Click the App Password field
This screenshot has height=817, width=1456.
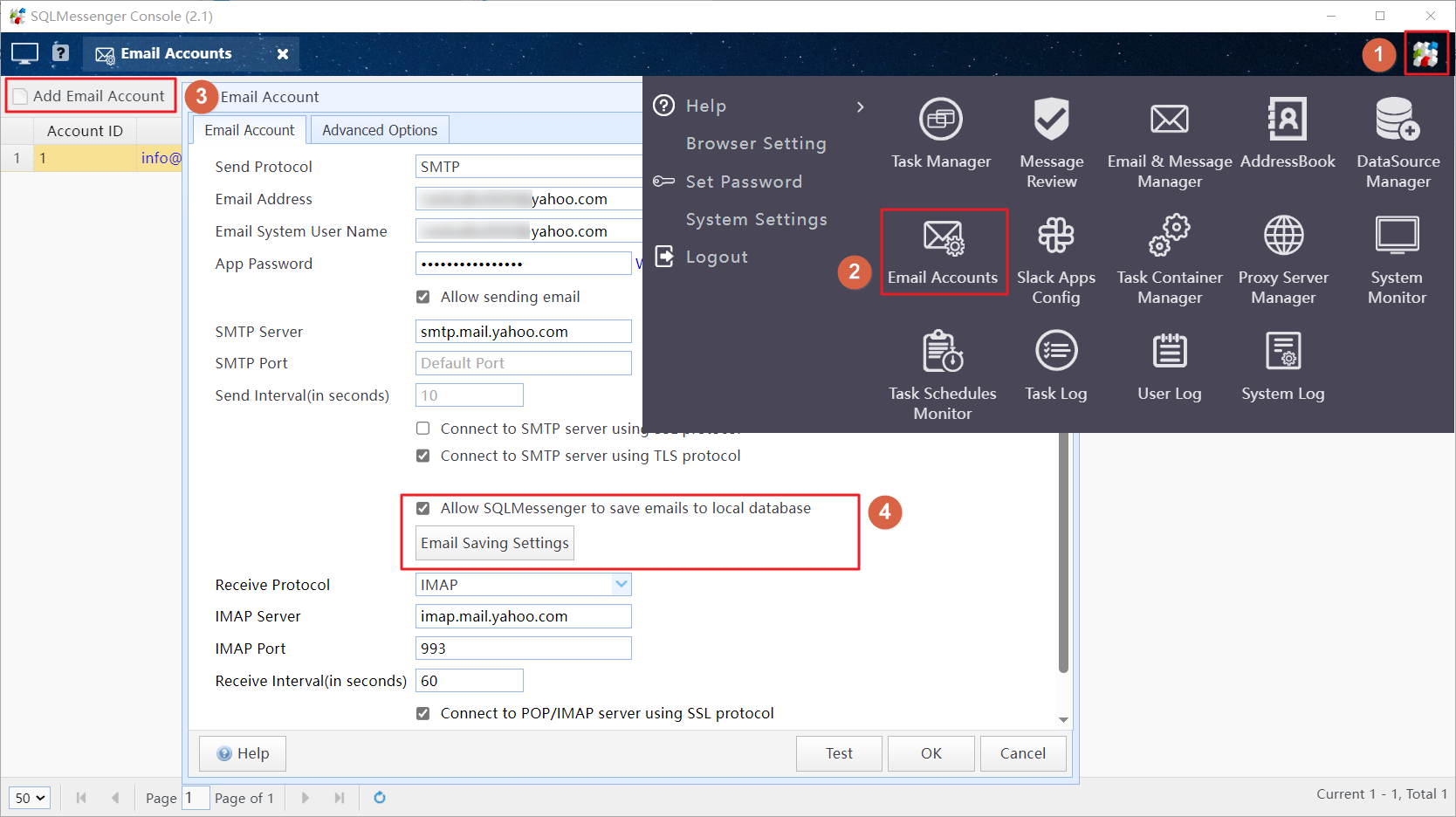(x=523, y=264)
